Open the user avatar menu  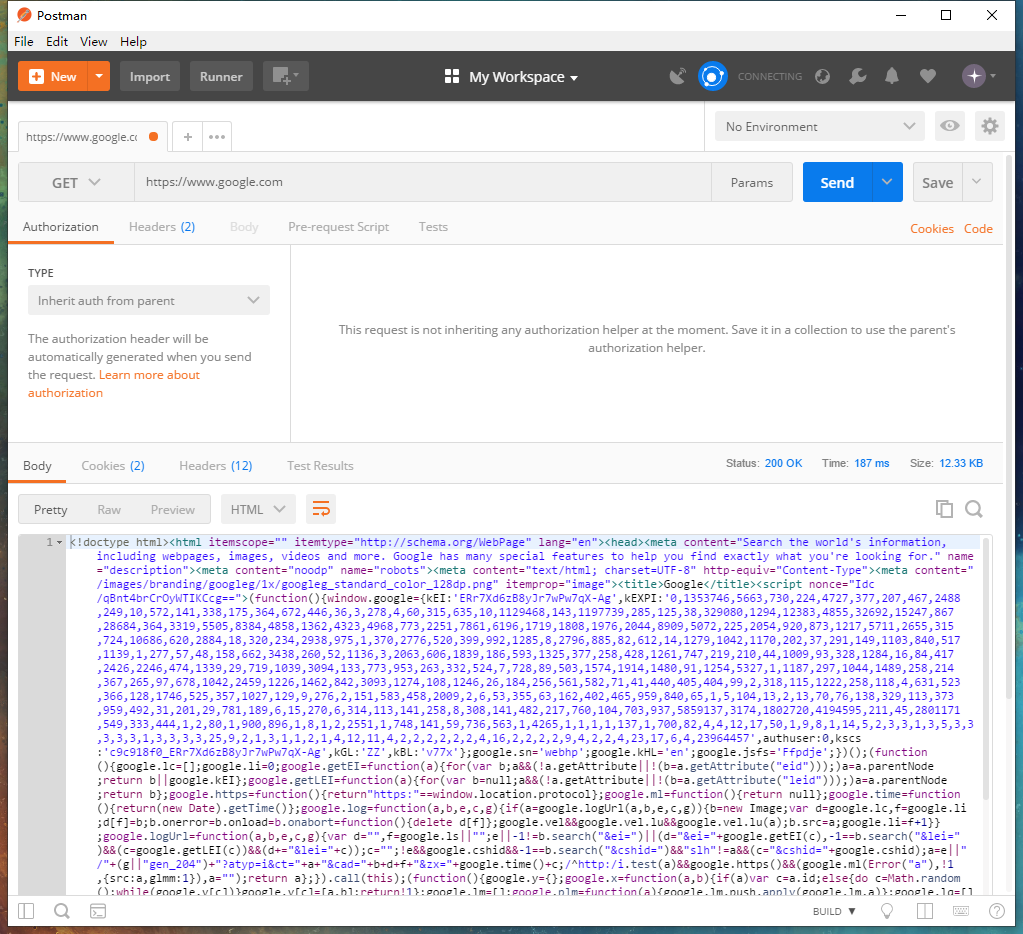point(979,76)
